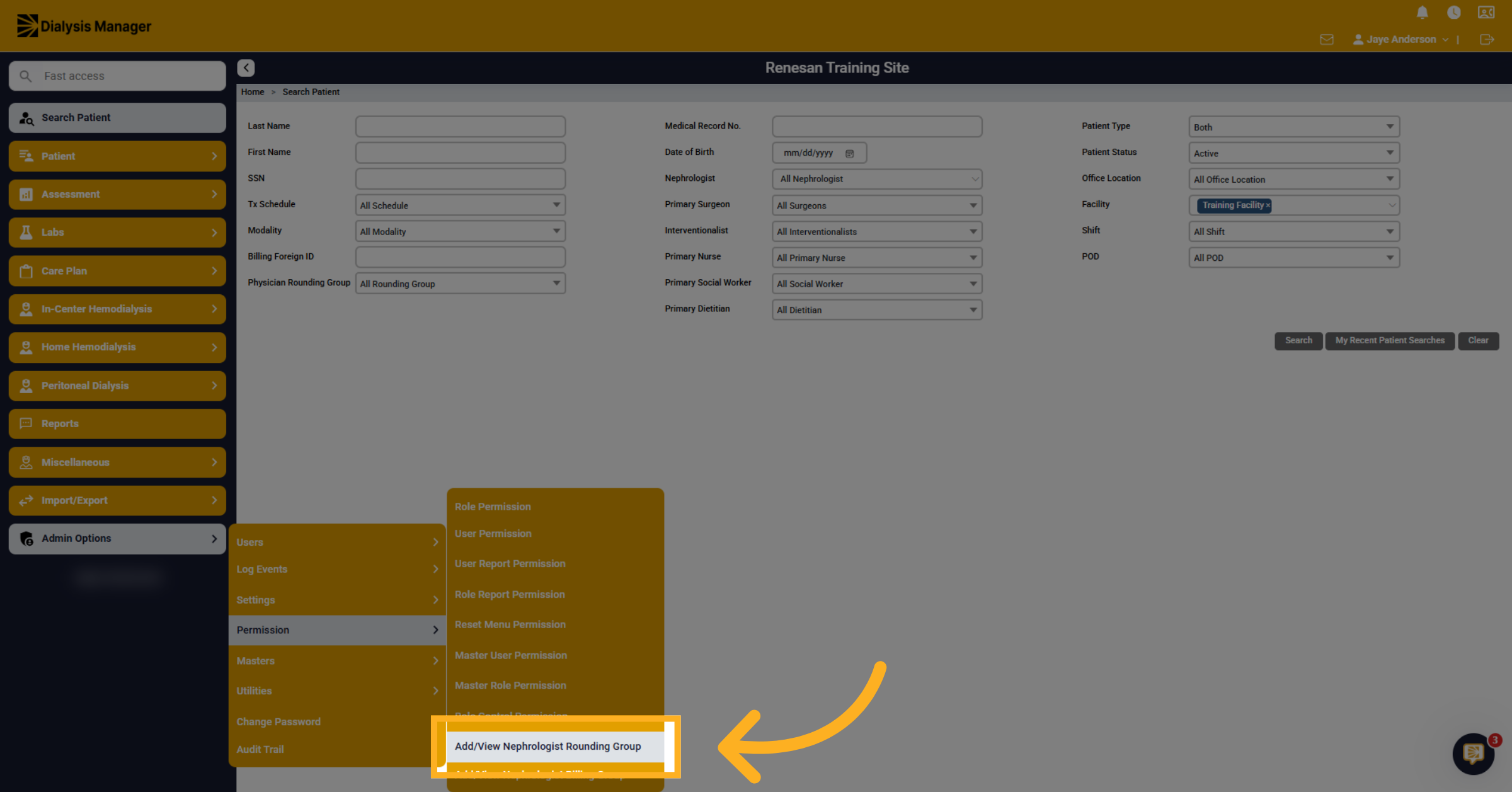Click the Admin Options shield icon
Screen dimensions: 1512x792
click(26, 539)
